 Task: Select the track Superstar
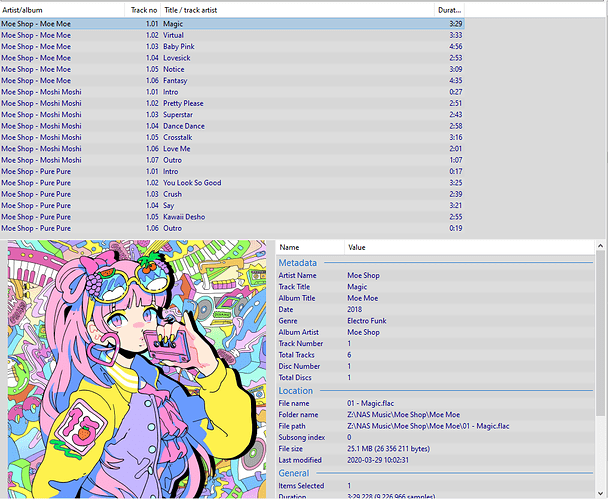pos(232,115)
